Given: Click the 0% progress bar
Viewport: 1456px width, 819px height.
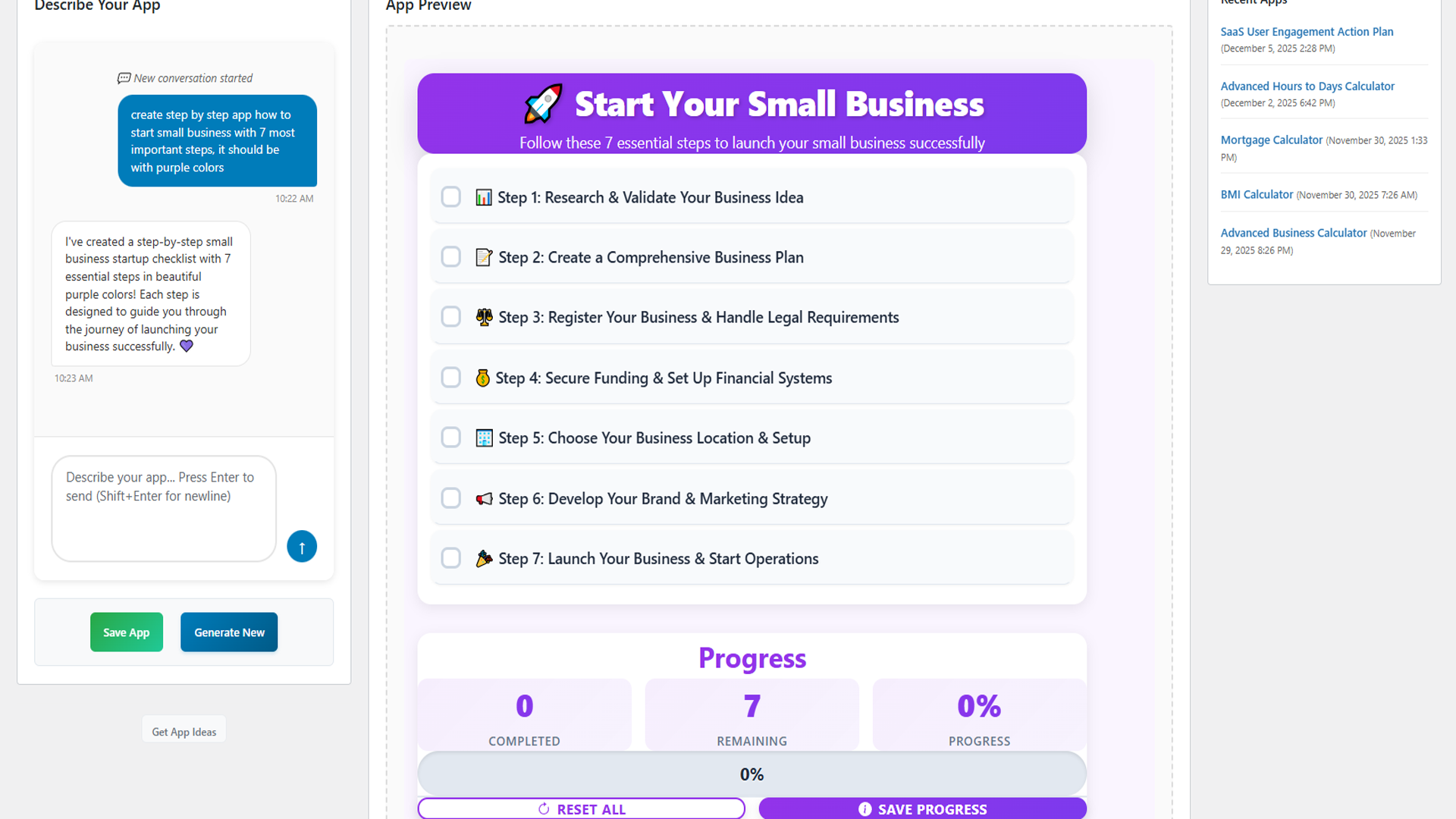Looking at the screenshot, I should [x=752, y=773].
